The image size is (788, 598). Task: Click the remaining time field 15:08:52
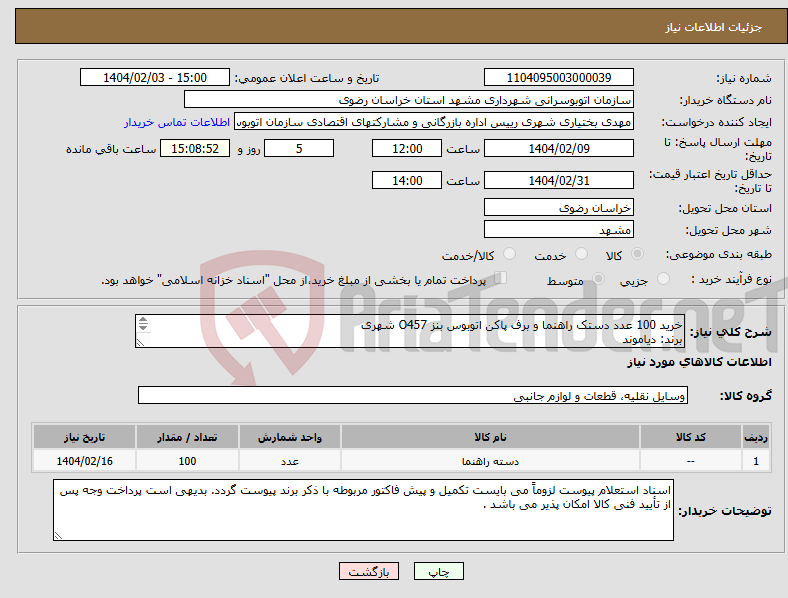tap(195, 149)
